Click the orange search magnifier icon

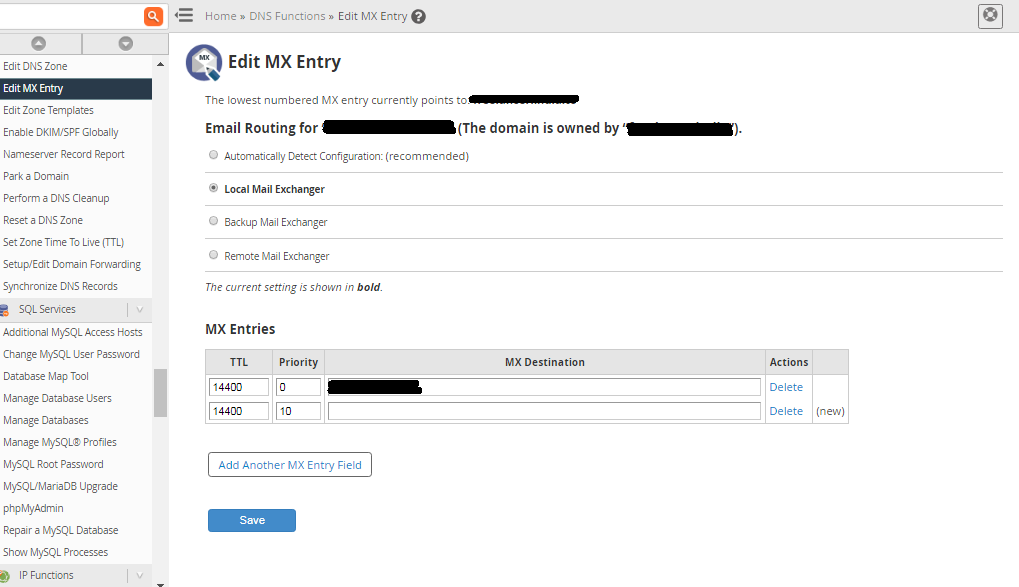pos(153,16)
